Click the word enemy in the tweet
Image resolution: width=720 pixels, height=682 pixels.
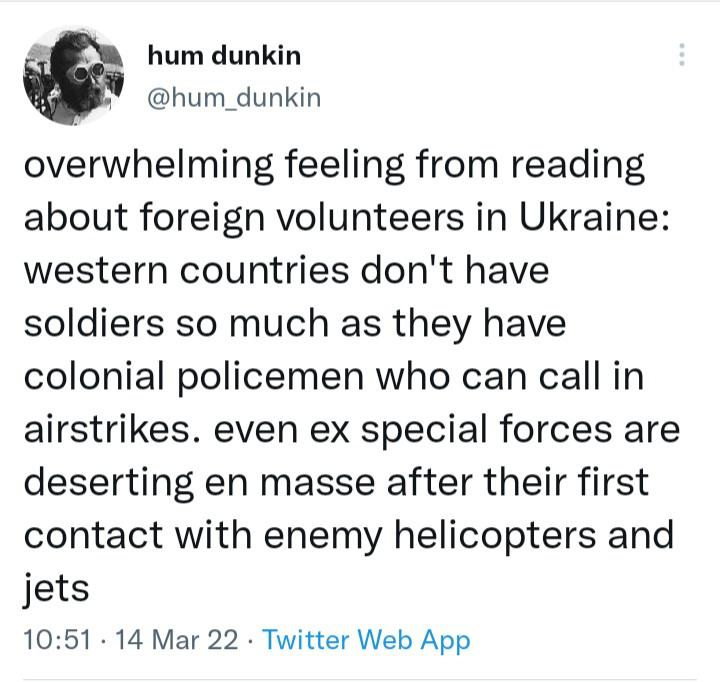pos(323,536)
